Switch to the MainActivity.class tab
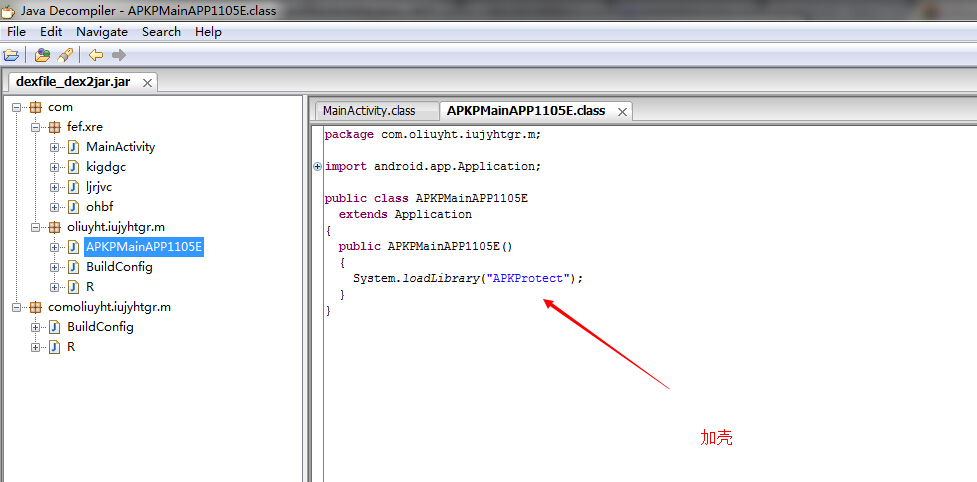This screenshot has width=977, height=482. [368, 110]
